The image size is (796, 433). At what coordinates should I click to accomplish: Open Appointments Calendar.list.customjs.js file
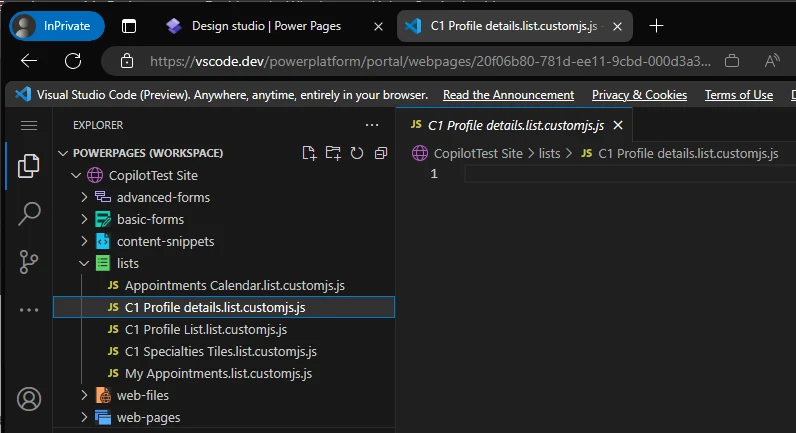[234, 285]
